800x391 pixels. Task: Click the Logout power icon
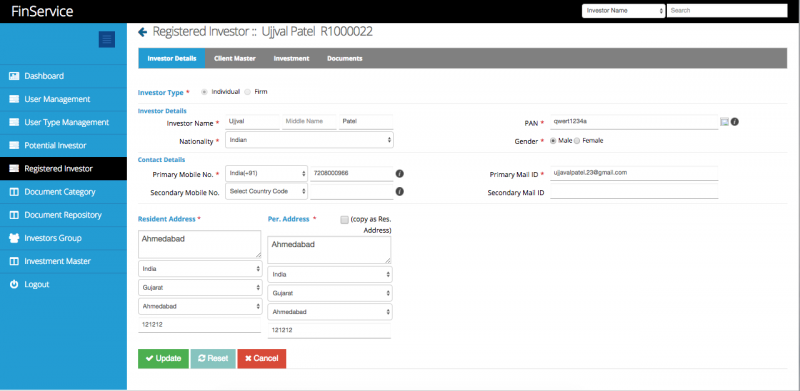point(14,284)
